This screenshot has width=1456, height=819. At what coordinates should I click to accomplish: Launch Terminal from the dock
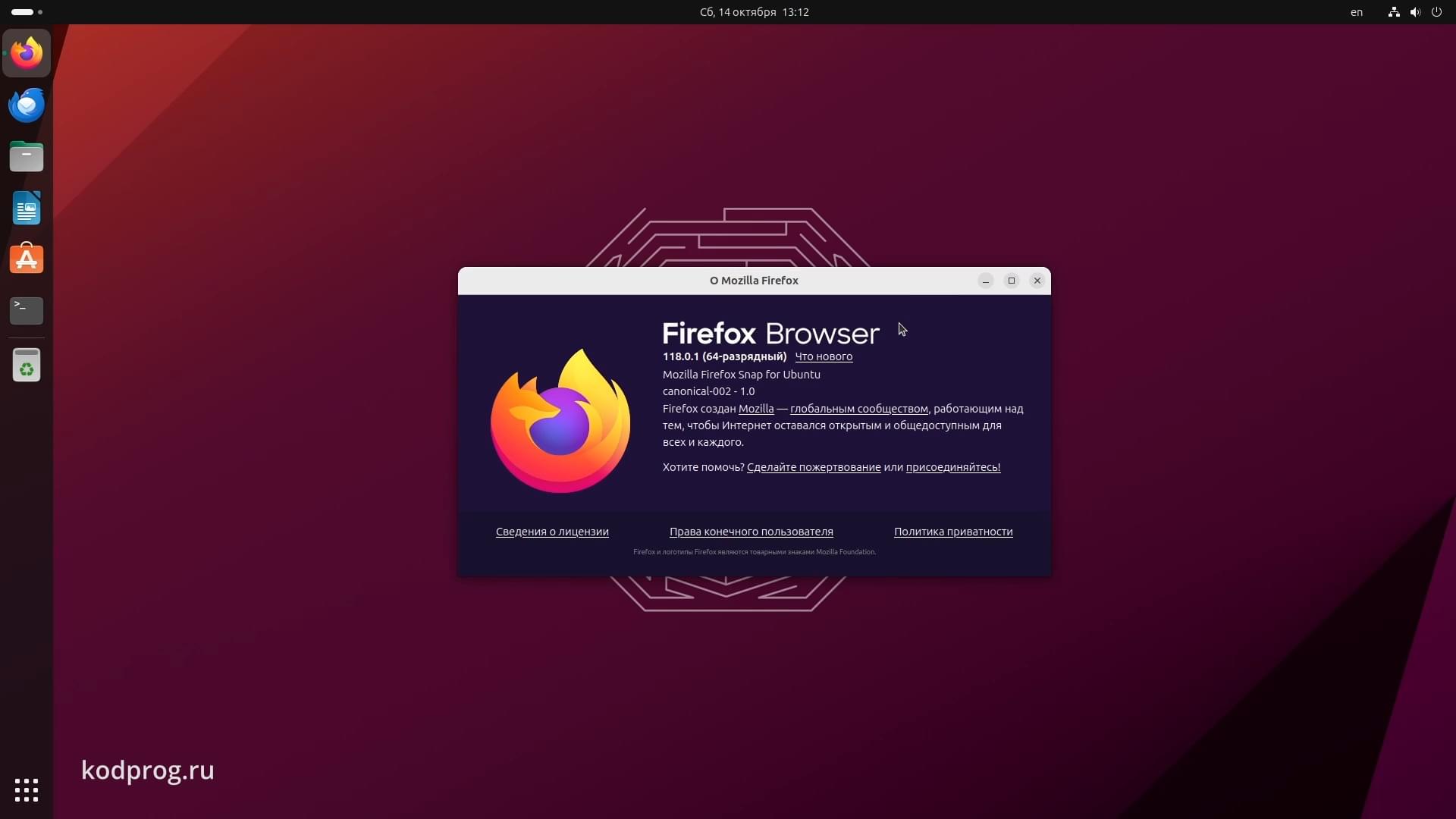click(27, 310)
